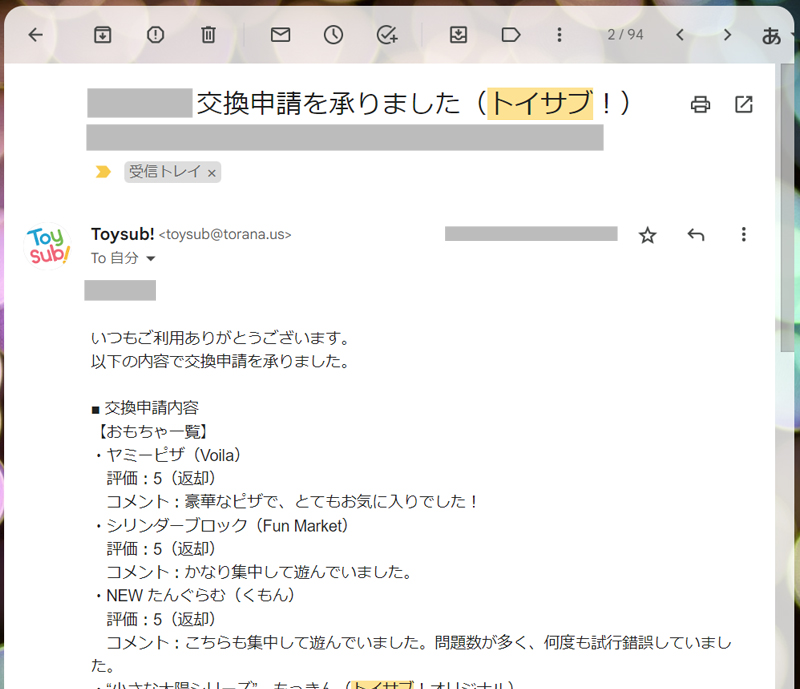This screenshot has width=800, height=689.
Task: Click the vertical scrollbar thumb
Action: pyautogui.click(x=787, y=207)
